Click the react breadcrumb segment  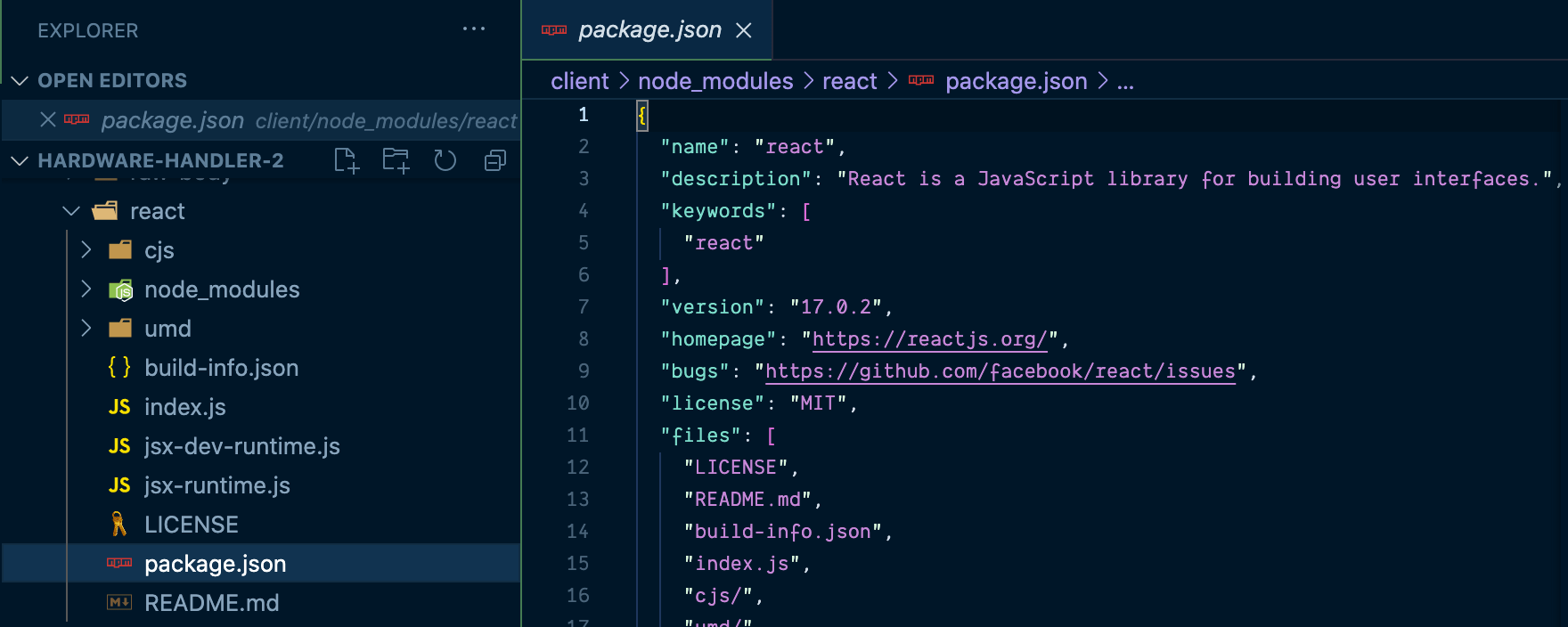click(x=850, y=81)
